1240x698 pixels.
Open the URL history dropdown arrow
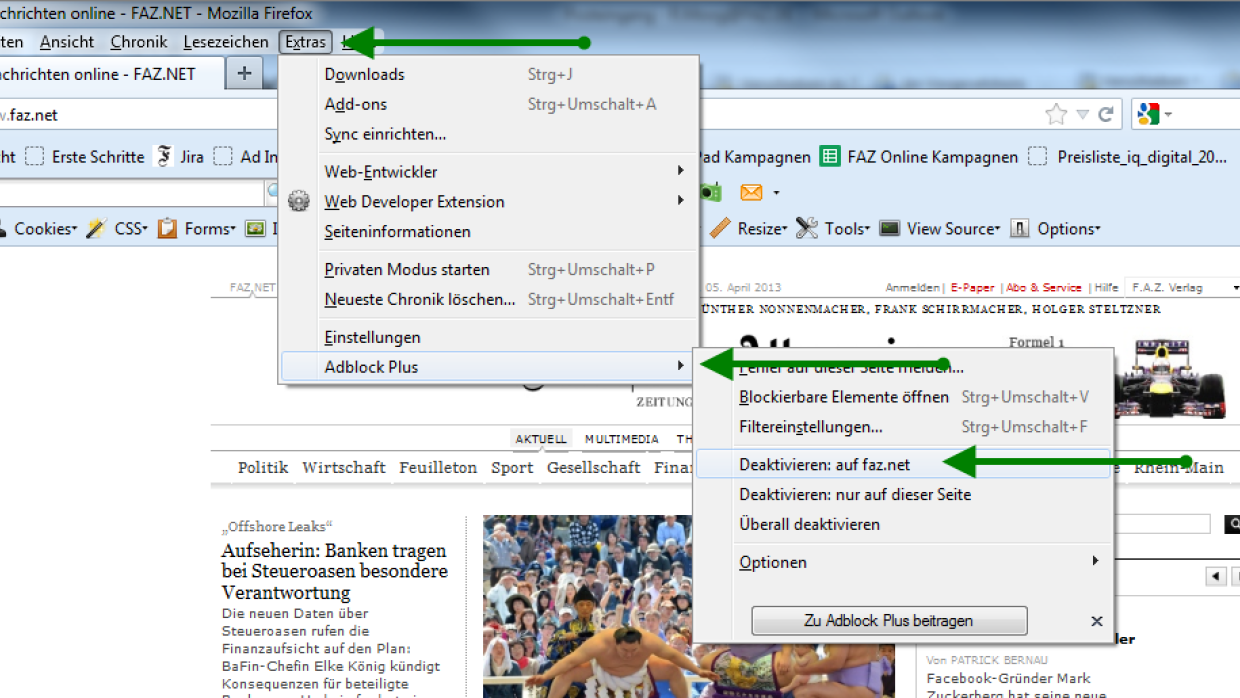1082,115
